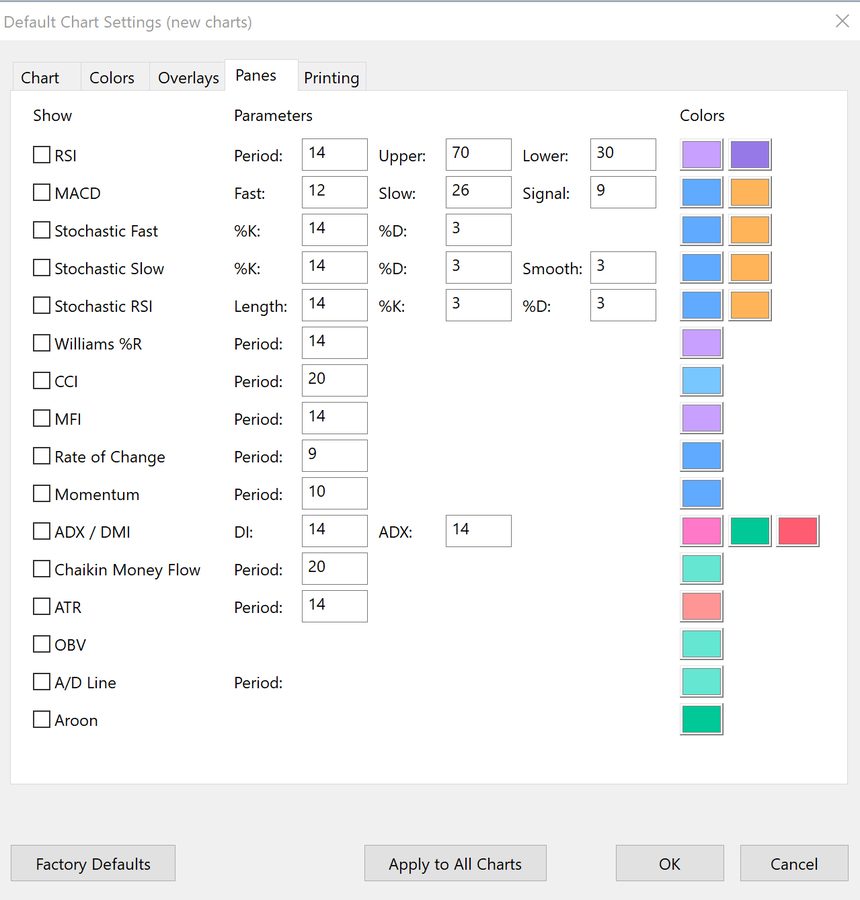Select the ADX / DMI DI field
Screen dimensions: 860x900
click(335, 531)
